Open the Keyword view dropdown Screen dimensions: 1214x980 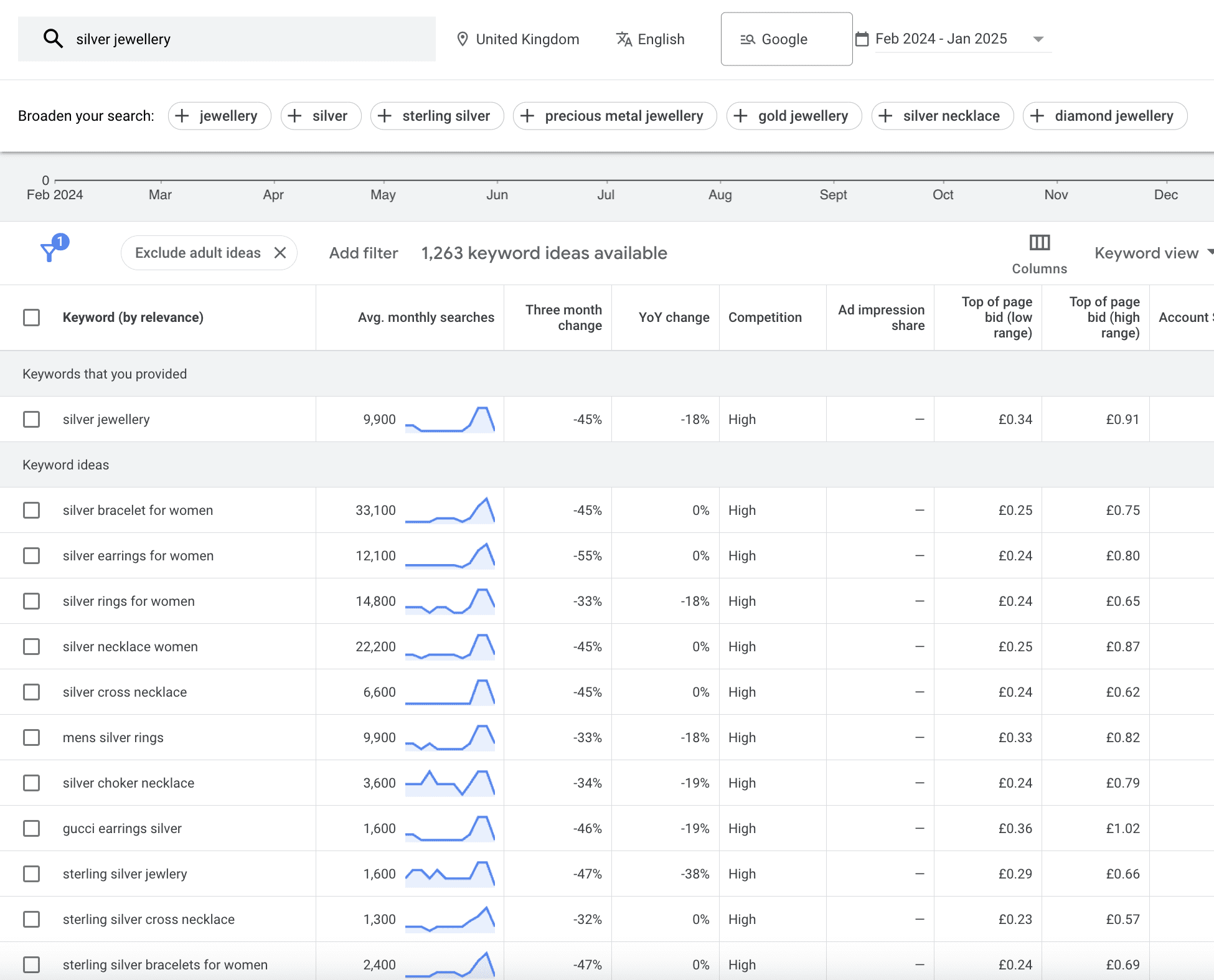1151,253
